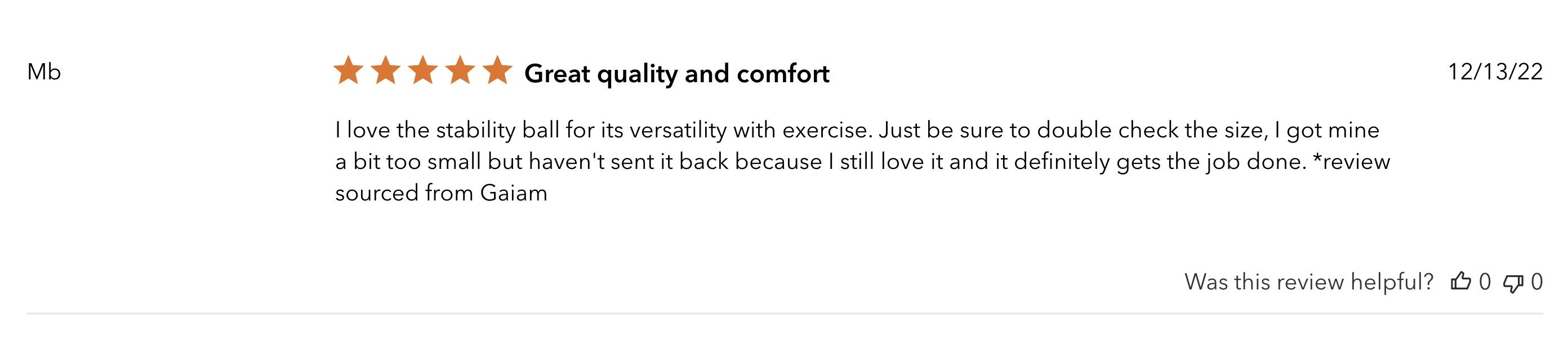Click the 'Was this review helpful?' text
The image size is (1568, 348).
1309,282
